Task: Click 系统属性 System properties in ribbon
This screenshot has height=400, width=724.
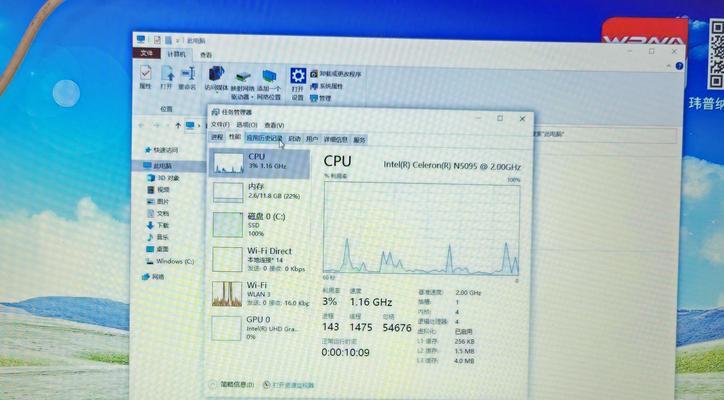Action: pyautogui.click(x=326, y=86)
